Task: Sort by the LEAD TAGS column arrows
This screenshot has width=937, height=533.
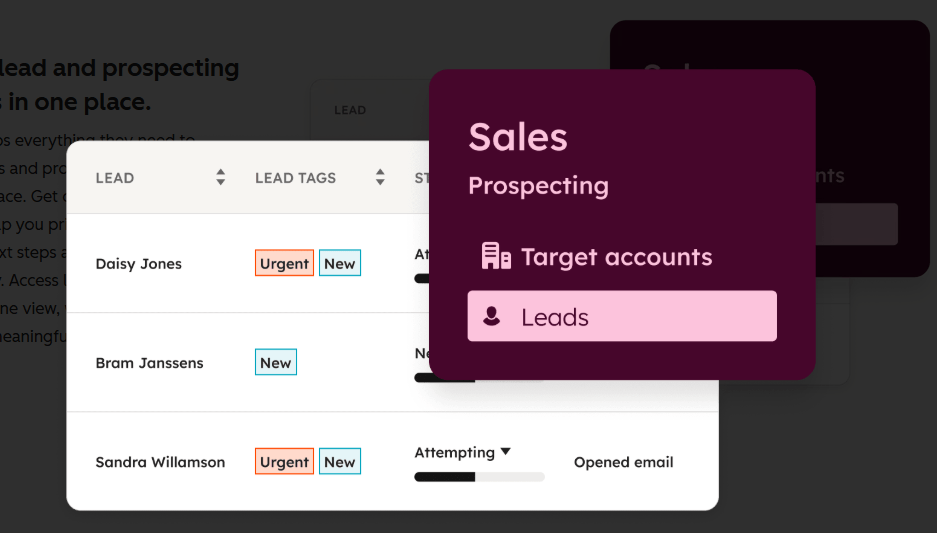Action: (380, 178)
